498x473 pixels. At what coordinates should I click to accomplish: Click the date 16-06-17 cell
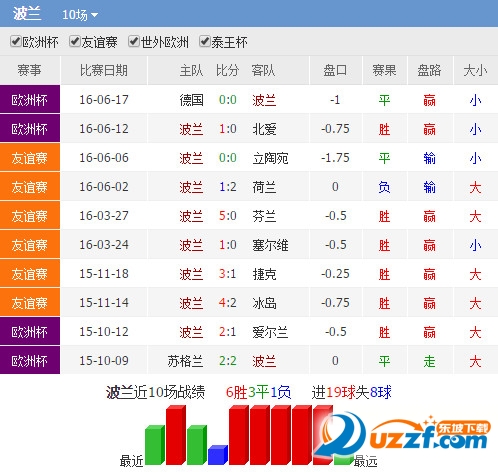104,100
